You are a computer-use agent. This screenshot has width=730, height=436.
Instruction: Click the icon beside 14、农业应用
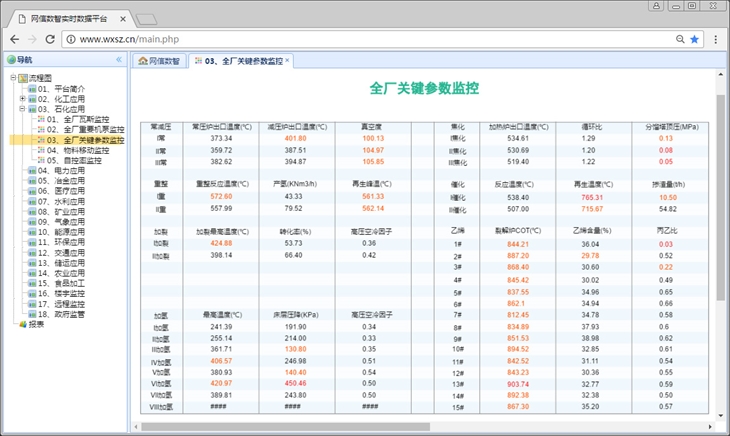pos(32,273)
